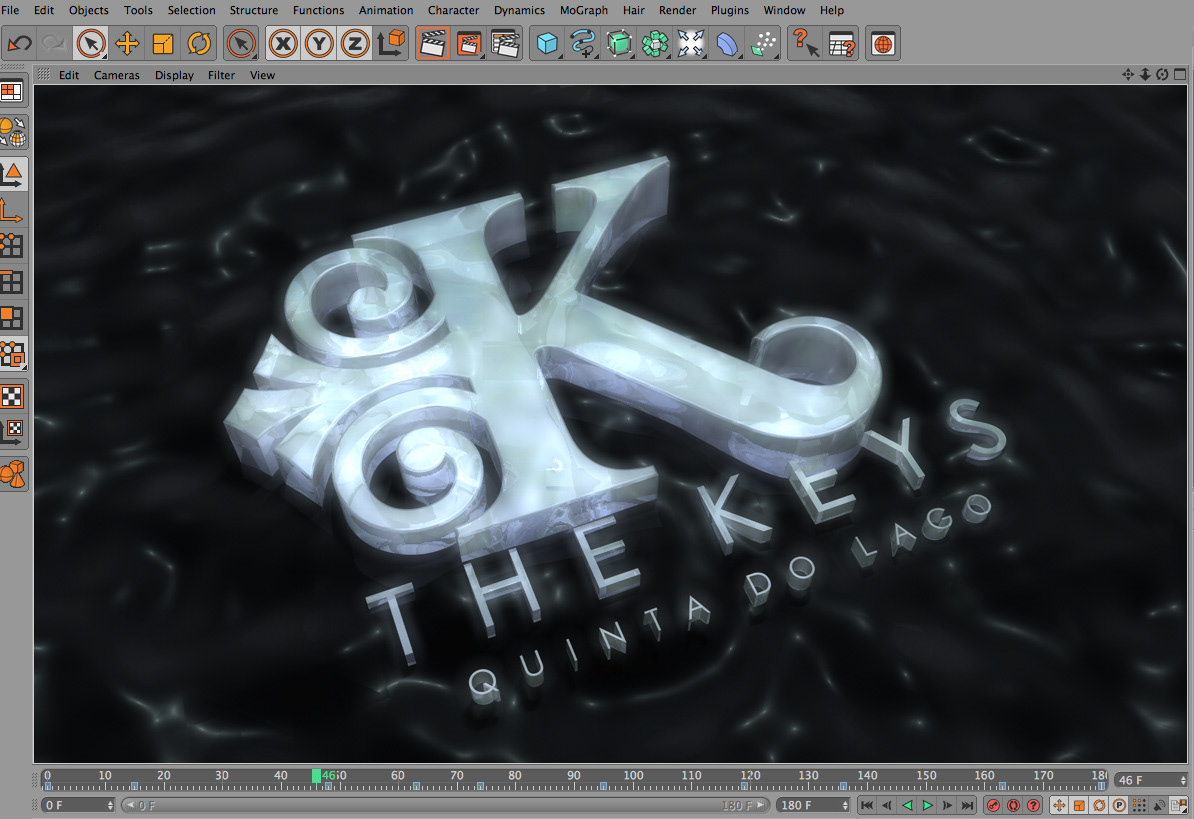Toggle the Z axis lock
Screen dimensions: 1194x819
point(355,43)
